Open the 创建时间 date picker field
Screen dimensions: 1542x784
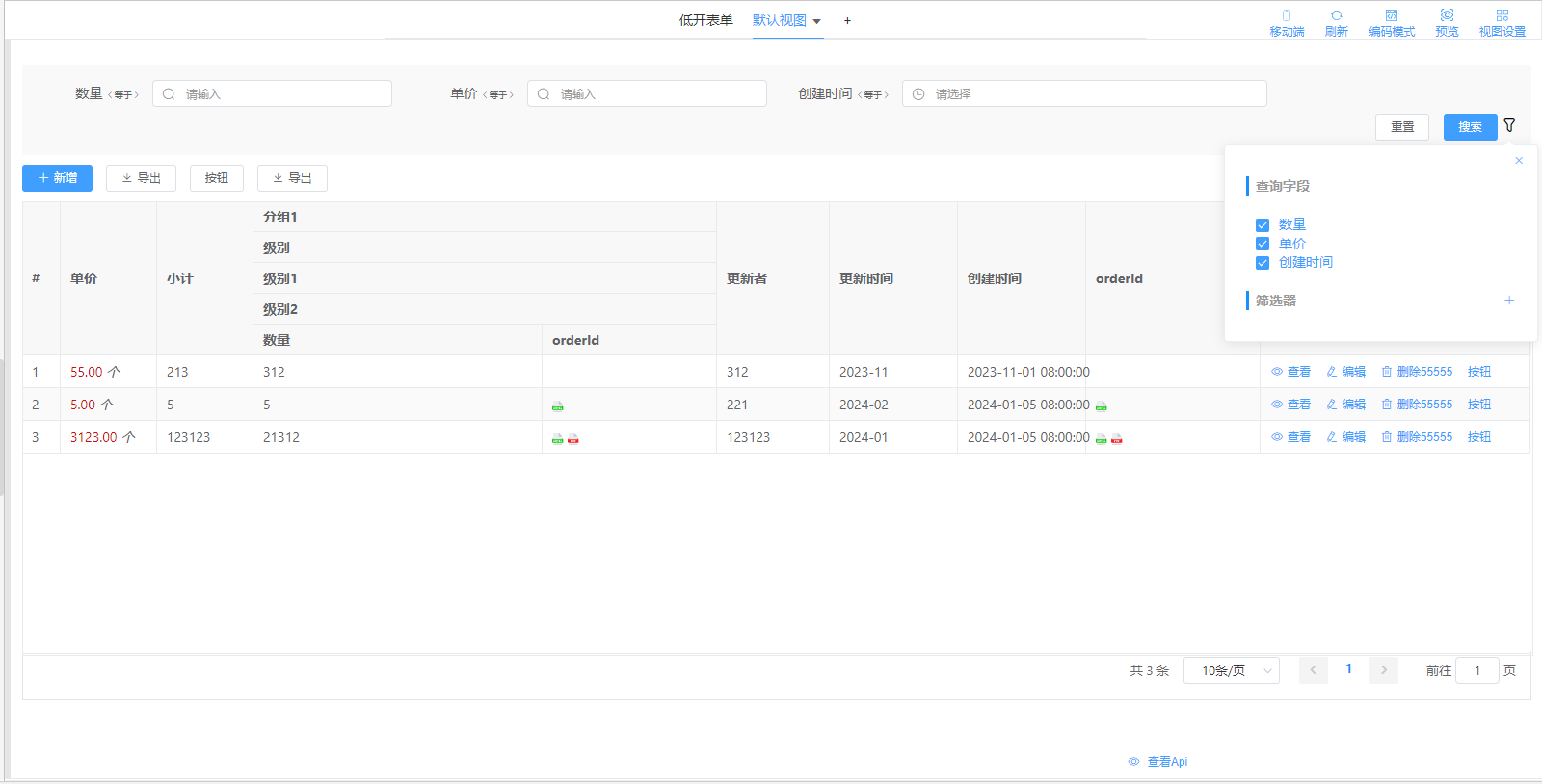(x=1083, y=93)
